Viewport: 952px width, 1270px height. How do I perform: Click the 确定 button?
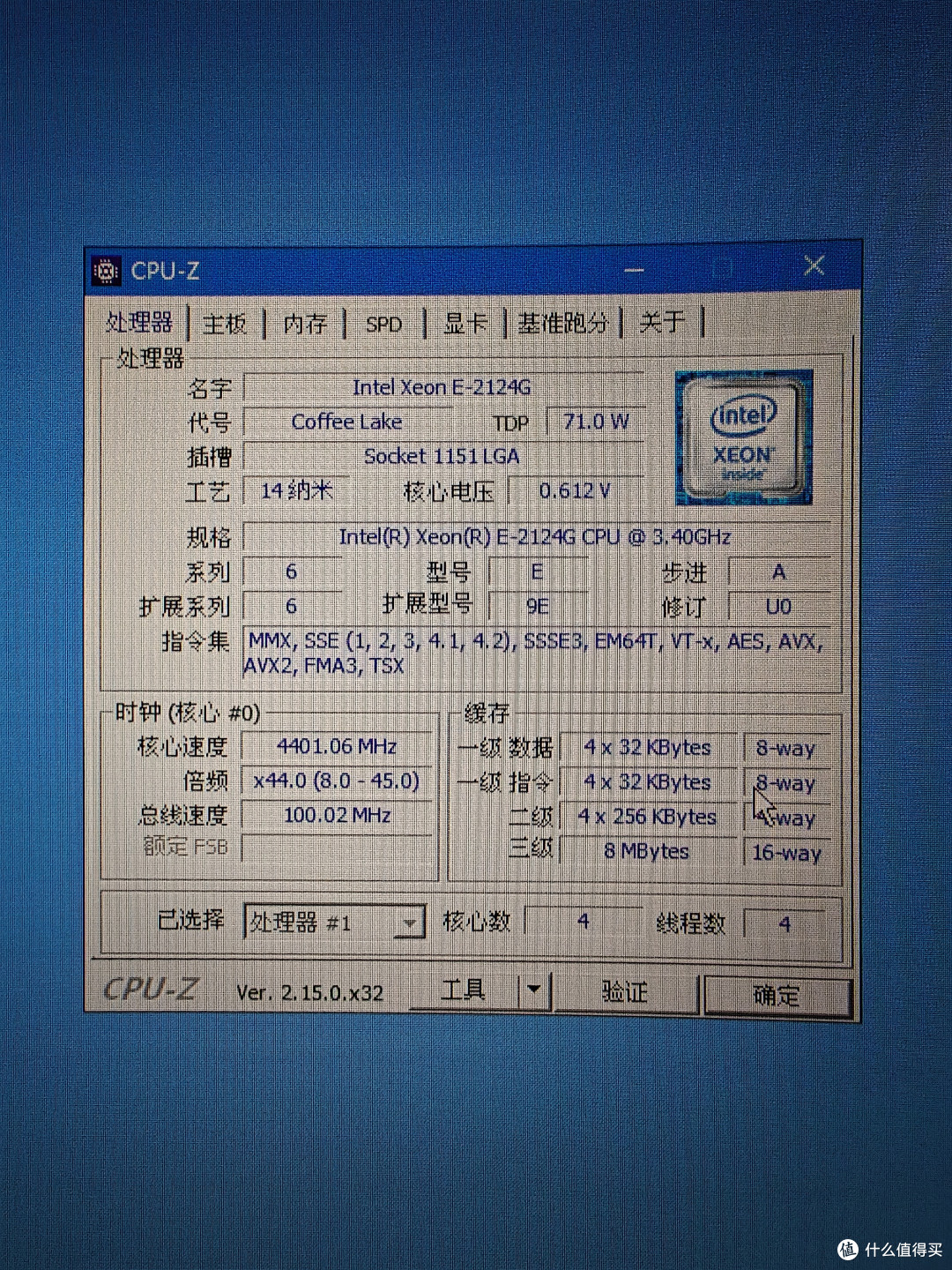tap(777, 996)
